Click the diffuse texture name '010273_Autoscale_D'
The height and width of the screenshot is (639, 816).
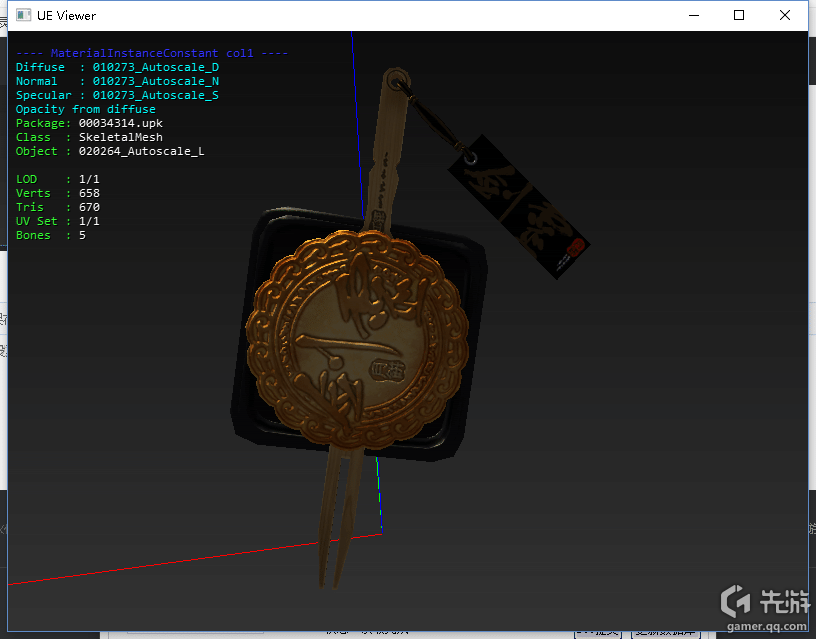pos(156,67)
